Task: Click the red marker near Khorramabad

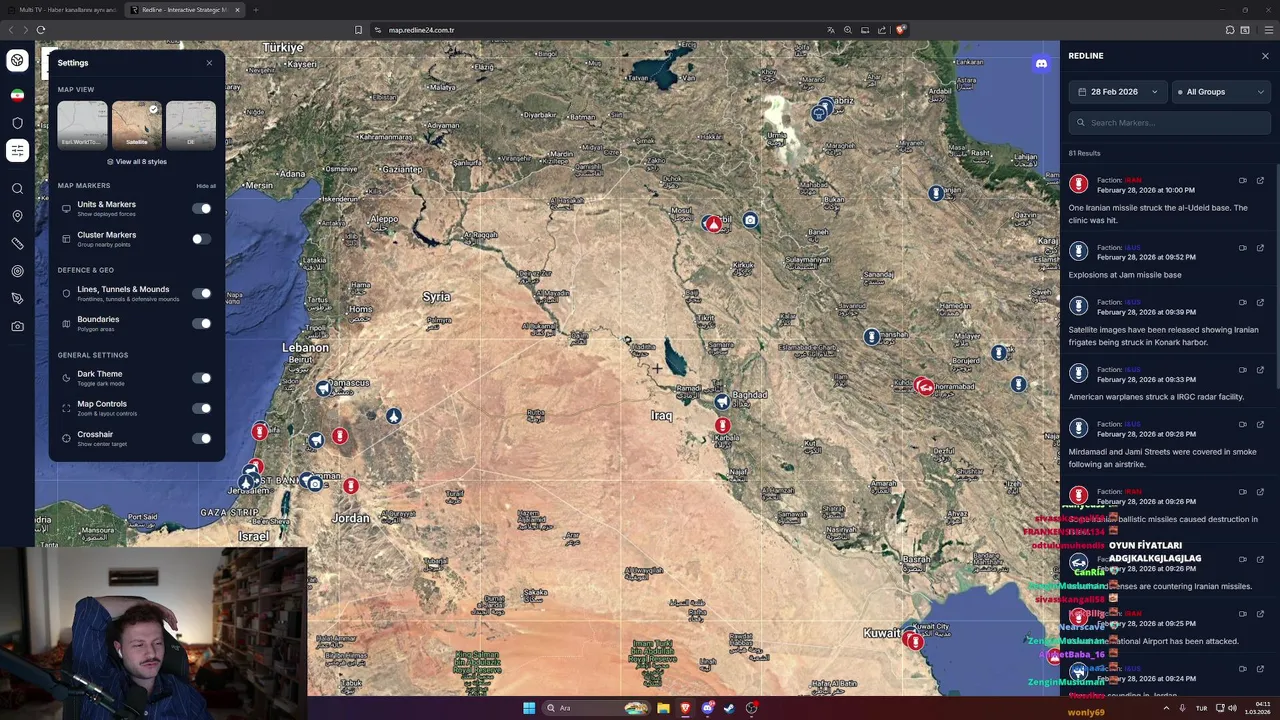Action: click(925, 387)
